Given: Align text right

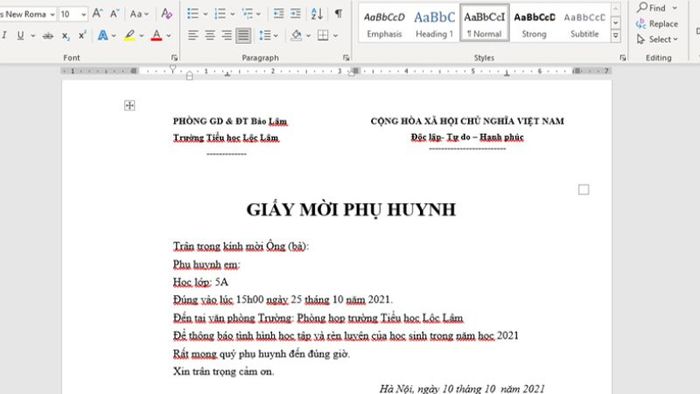Looking at the screenshot, I should (227, 35).
